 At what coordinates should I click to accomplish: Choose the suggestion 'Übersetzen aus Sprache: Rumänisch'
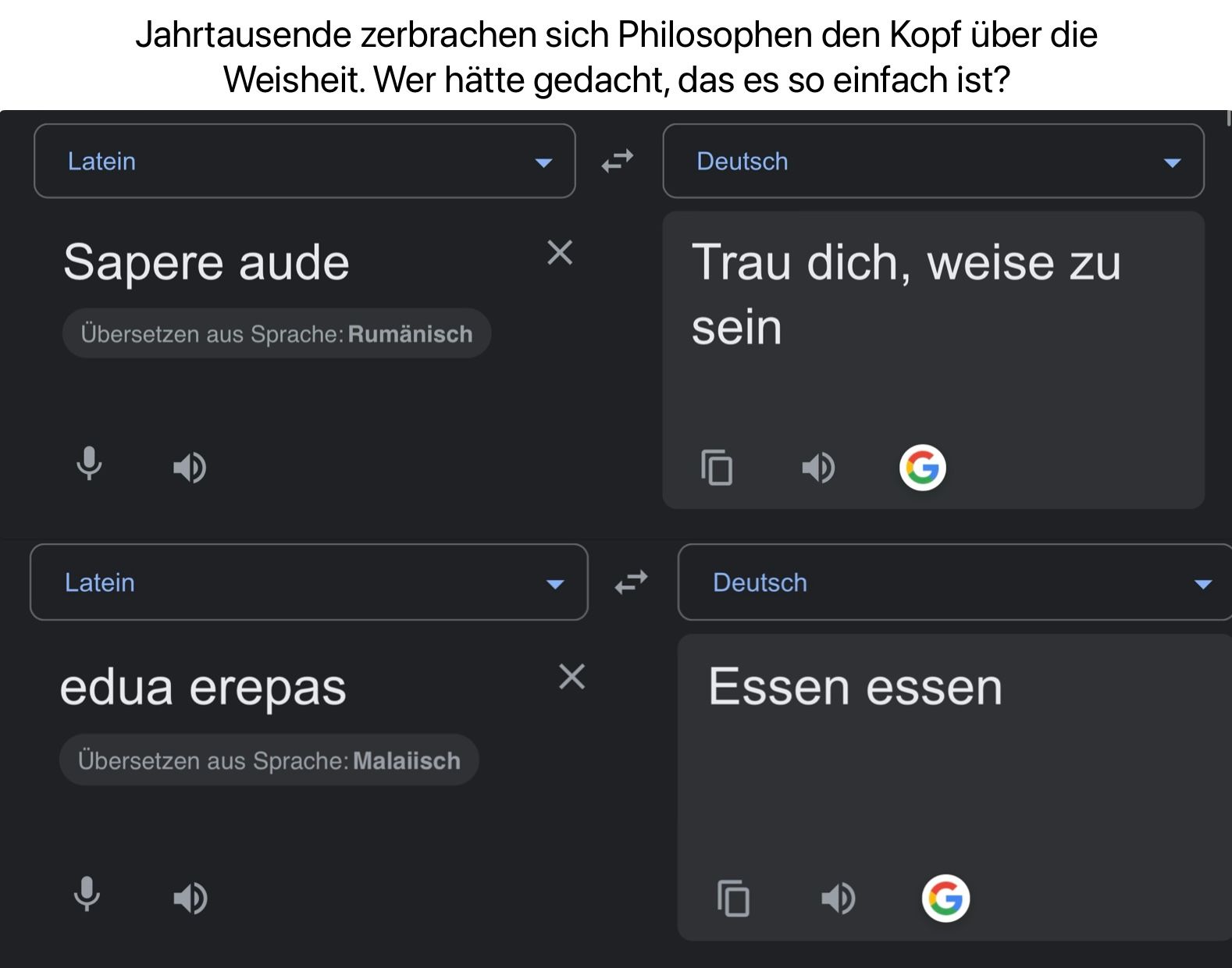(276, 334)
